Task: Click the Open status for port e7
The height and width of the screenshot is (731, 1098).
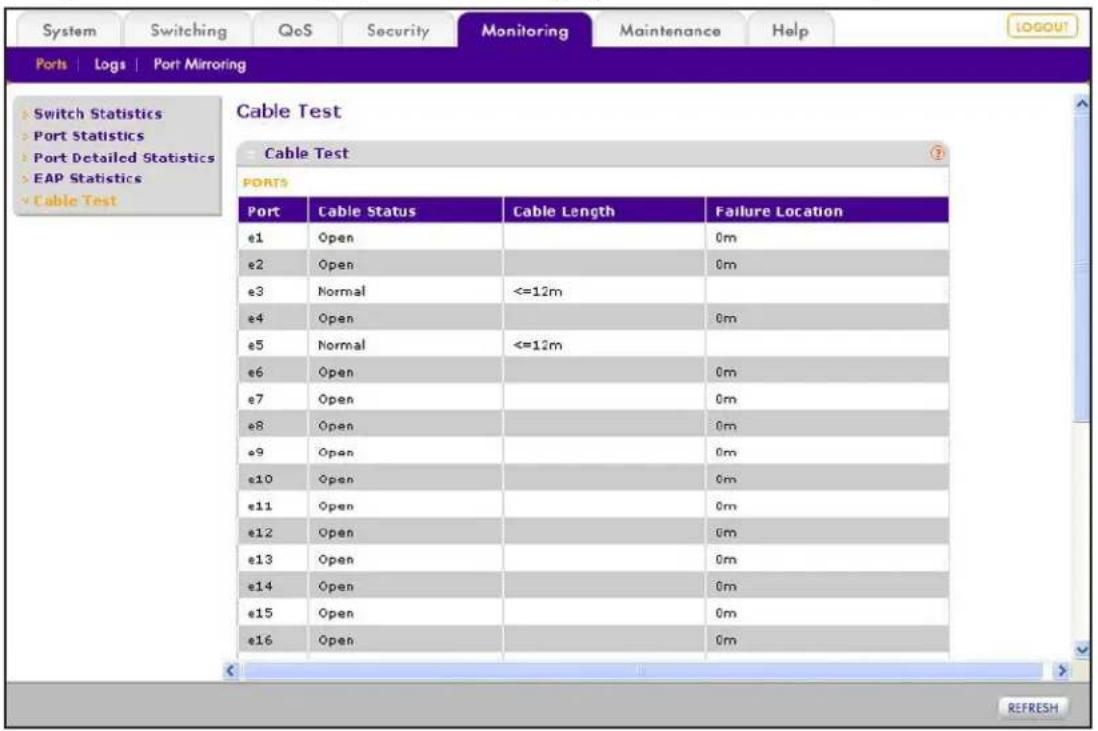Action: (x=336, y=398)
